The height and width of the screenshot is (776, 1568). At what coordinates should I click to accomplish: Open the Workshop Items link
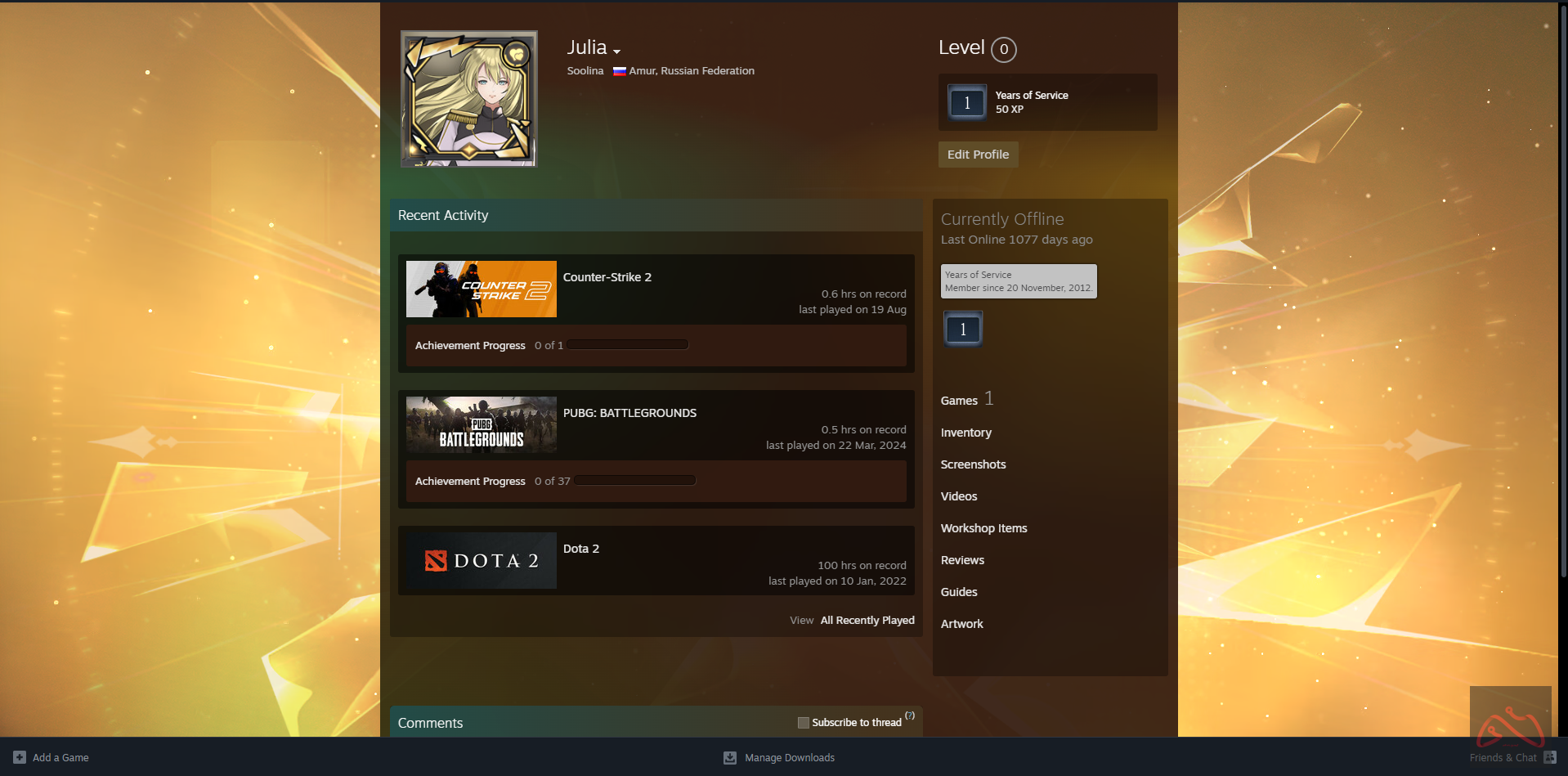tap(983, 528)
